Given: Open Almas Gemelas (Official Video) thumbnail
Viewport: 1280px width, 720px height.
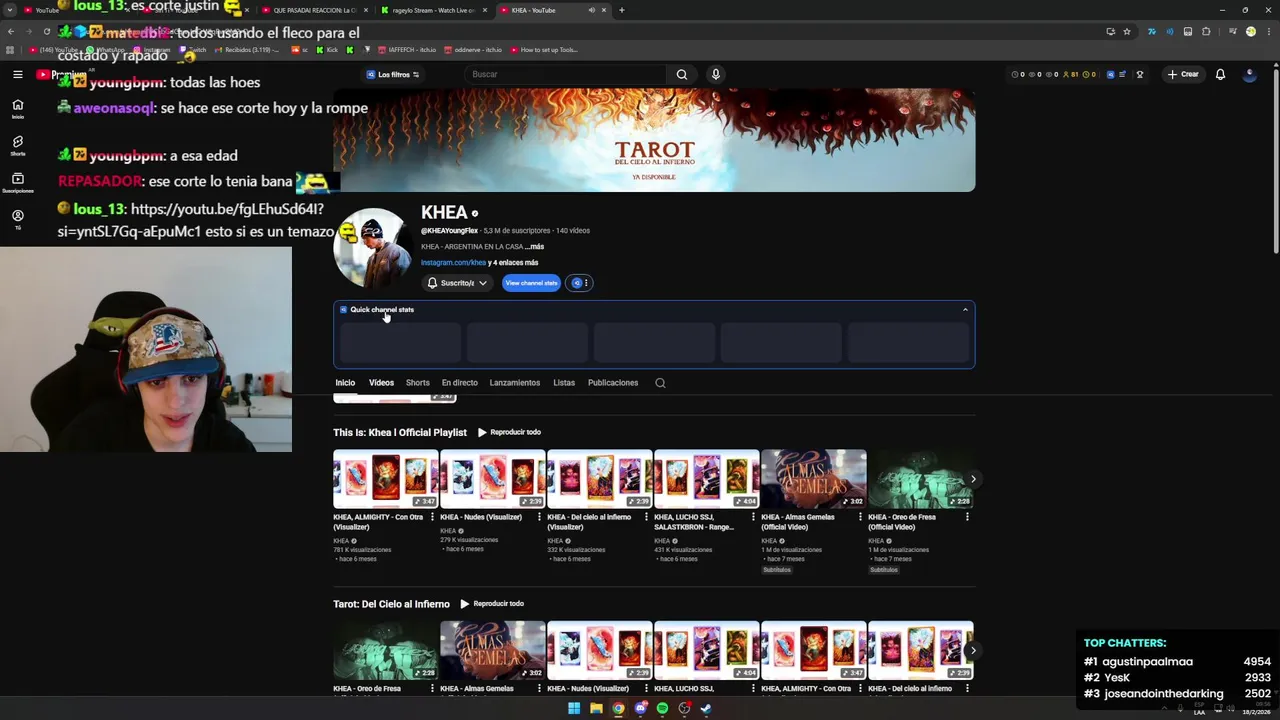Looking at the screenshot, I should [814, 479].
